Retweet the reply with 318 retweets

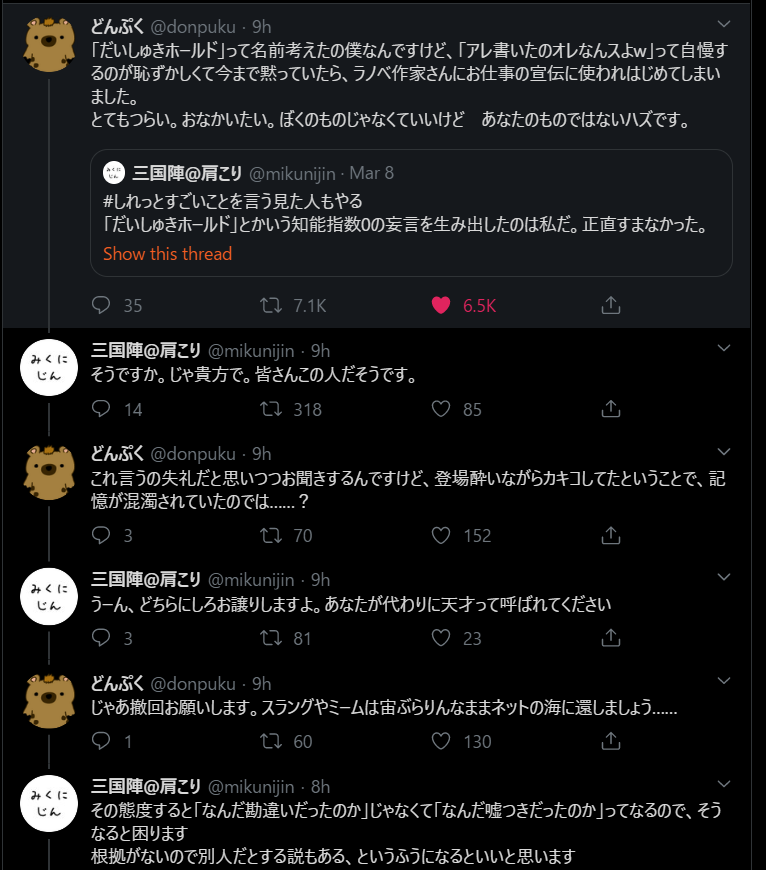click(x=270, y=409)
